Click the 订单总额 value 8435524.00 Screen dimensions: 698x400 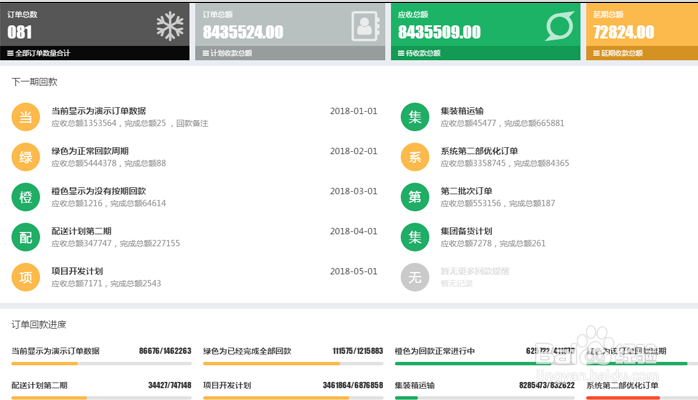pos(243,32)
